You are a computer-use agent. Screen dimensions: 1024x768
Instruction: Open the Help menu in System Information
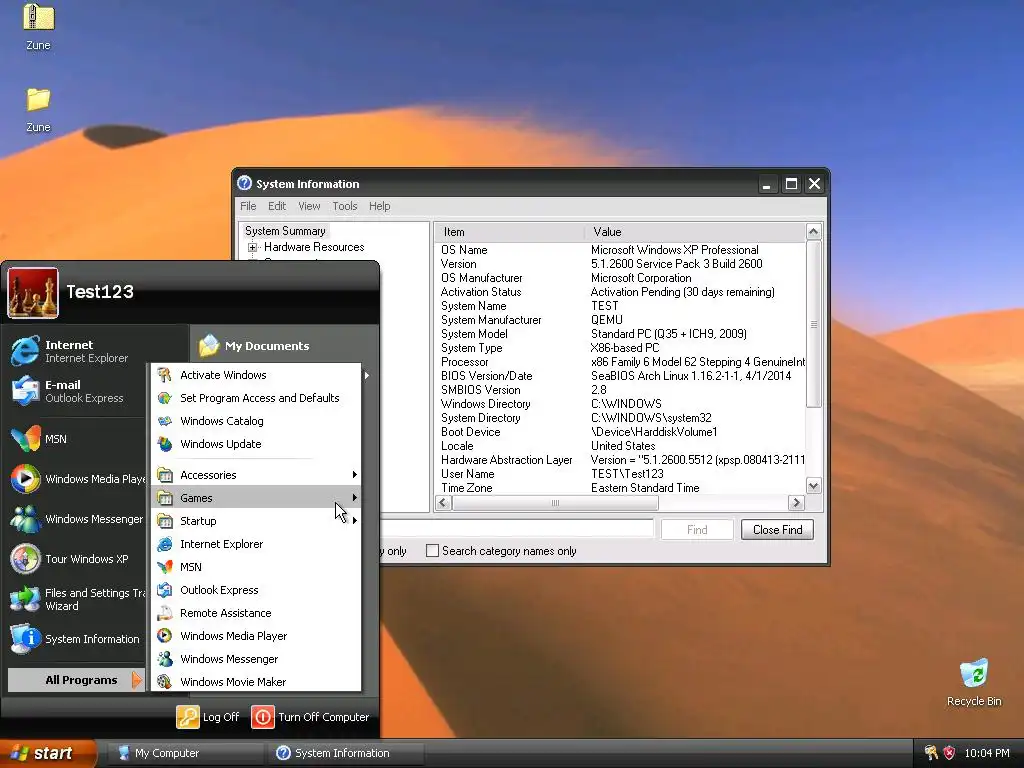[x=379, y=206]
